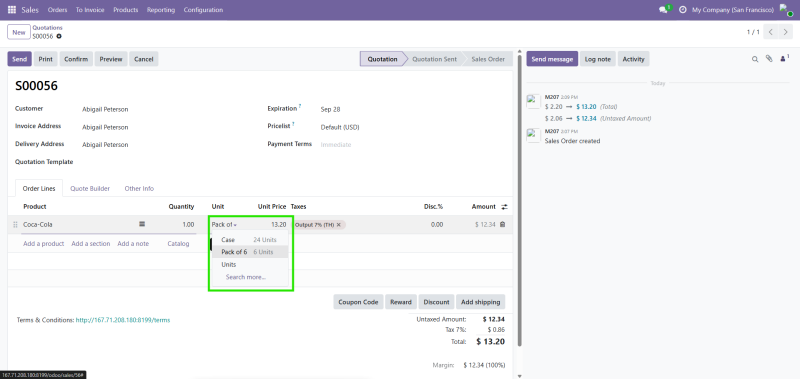Click Add a note link

pos(133,244)
